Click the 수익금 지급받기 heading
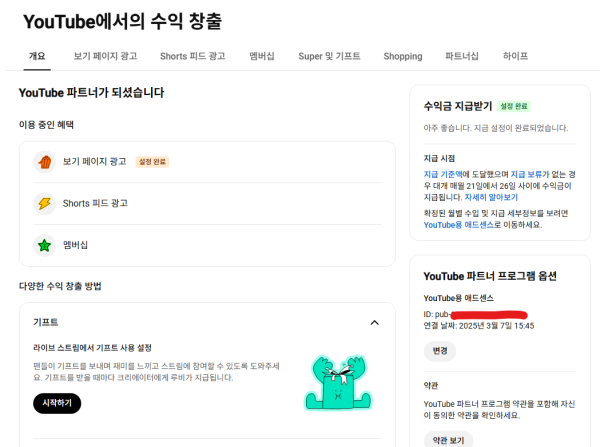 click(458, 106)
